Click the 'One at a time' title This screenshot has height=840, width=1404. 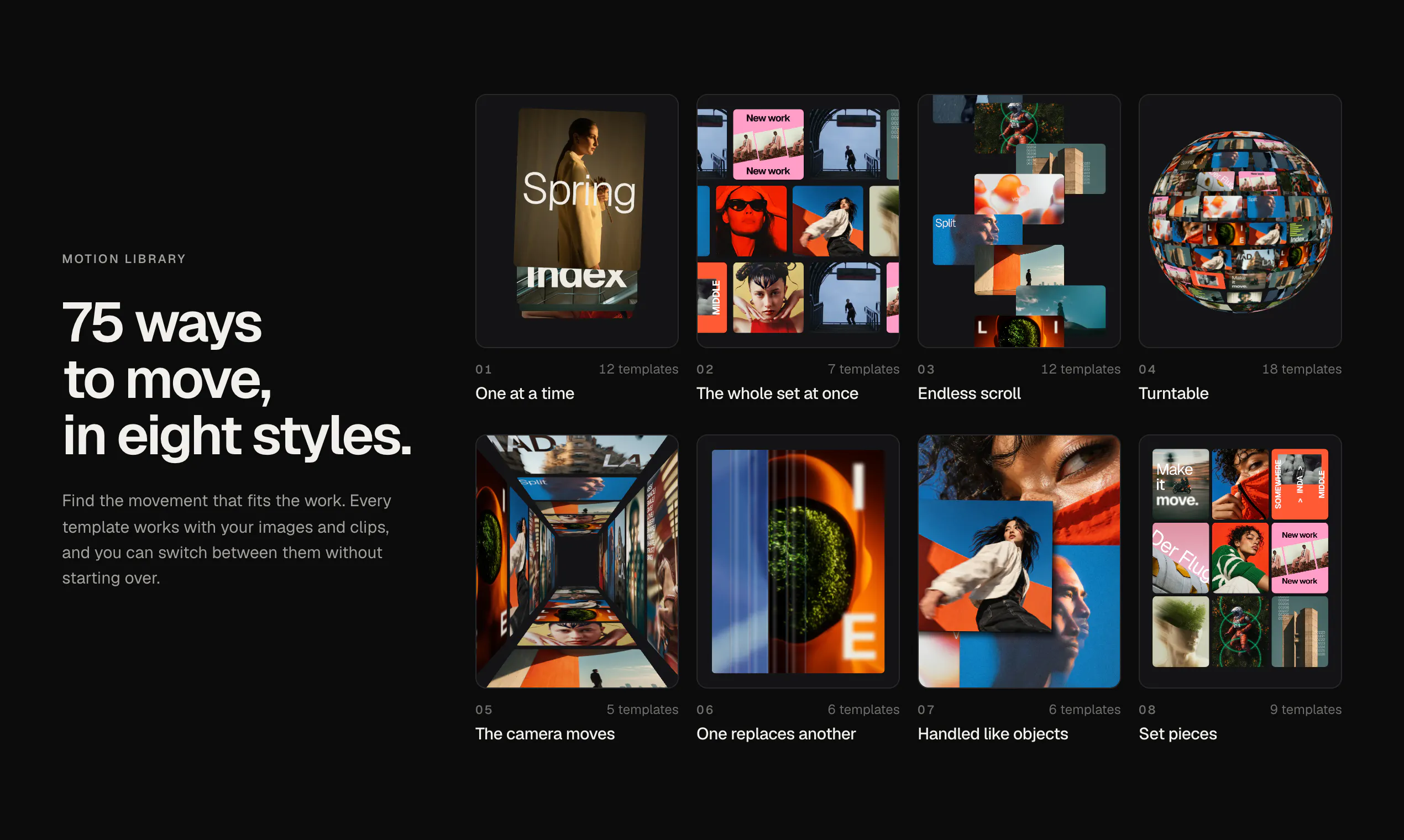[525, 393]
